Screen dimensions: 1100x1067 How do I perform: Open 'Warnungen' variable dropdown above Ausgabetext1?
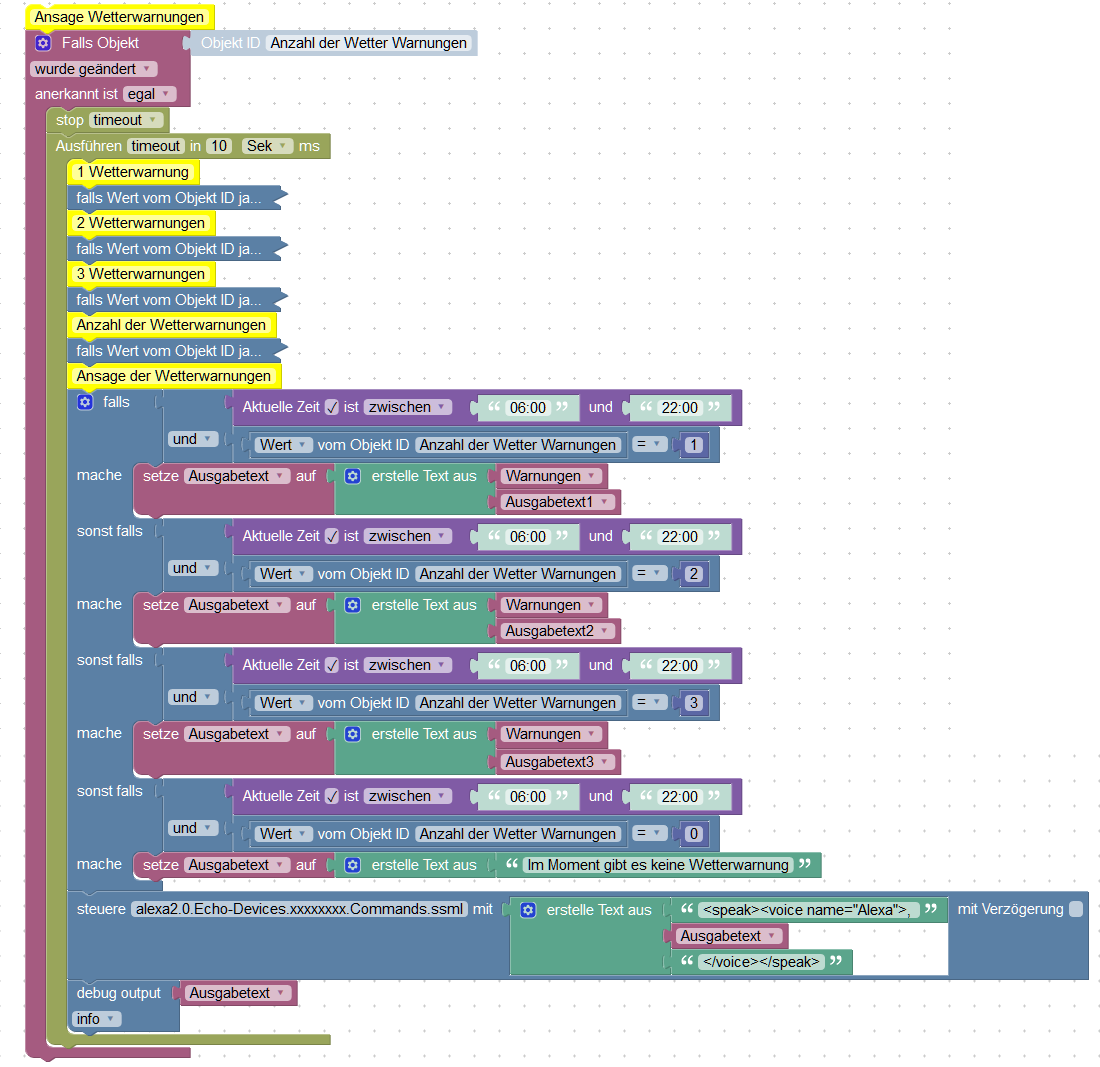[x=551, y=476]
